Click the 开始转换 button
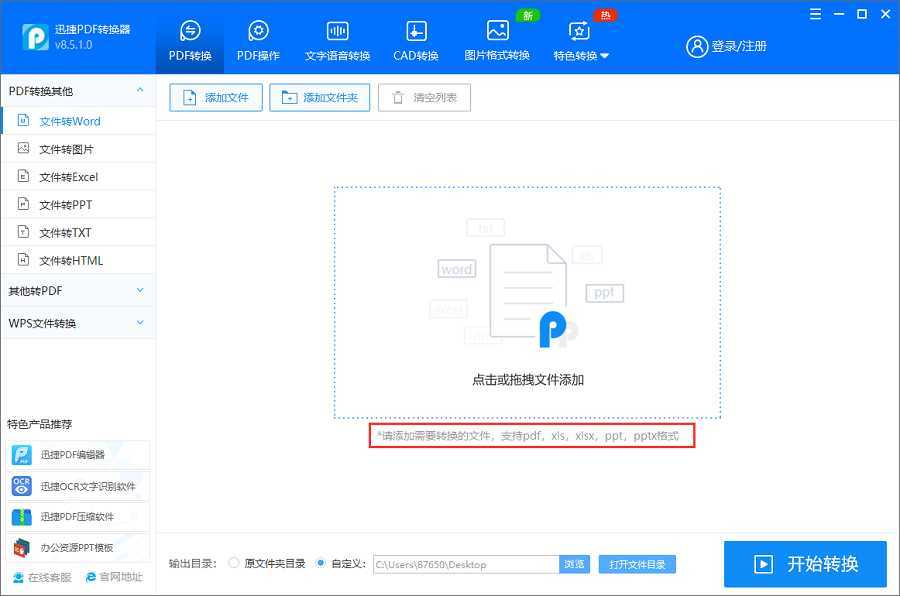Viewport: 900px width, 596px height. click(805, 564)
